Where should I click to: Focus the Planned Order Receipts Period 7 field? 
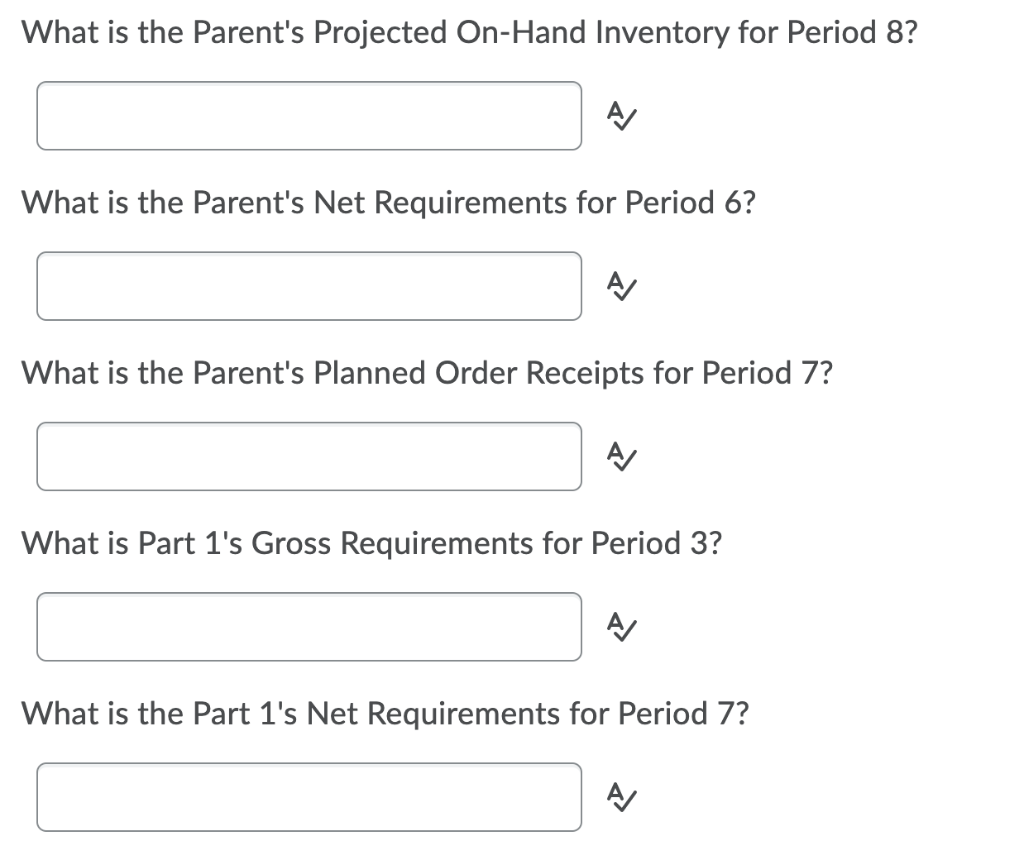coord(309,456)
